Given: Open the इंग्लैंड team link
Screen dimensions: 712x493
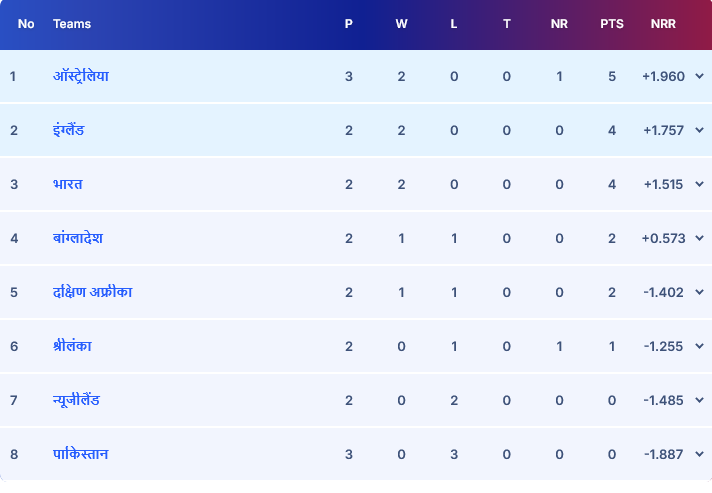Looking at the screenshot, I should pyautogui.click(x=69, y=130).
